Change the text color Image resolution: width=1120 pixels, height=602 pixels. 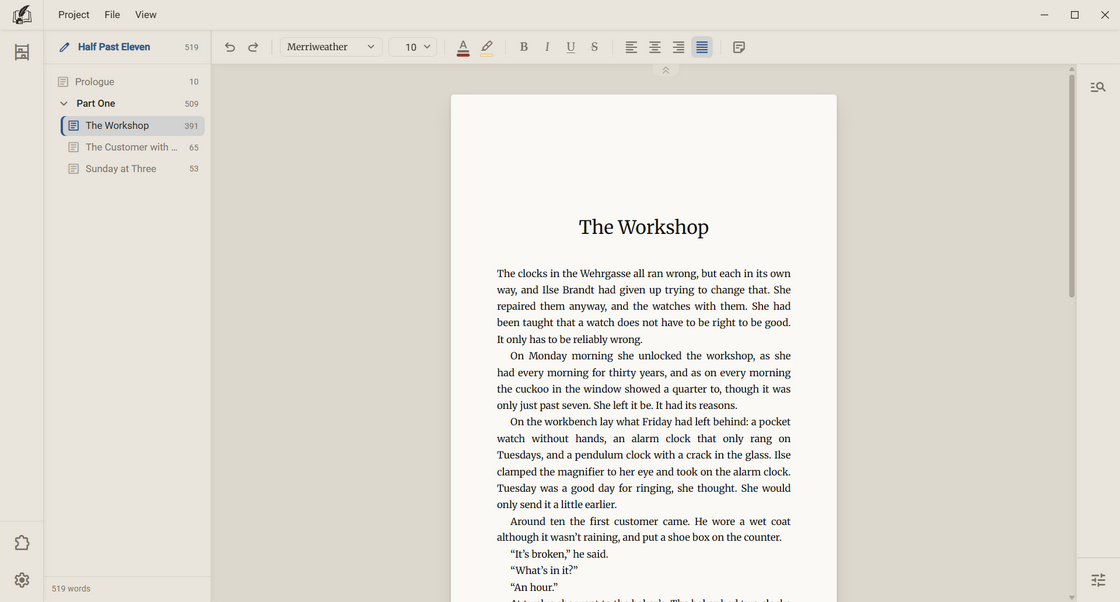463,47
